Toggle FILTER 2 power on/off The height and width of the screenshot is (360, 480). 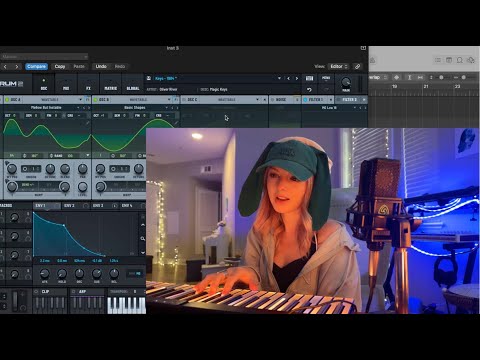tap(339, 100)
